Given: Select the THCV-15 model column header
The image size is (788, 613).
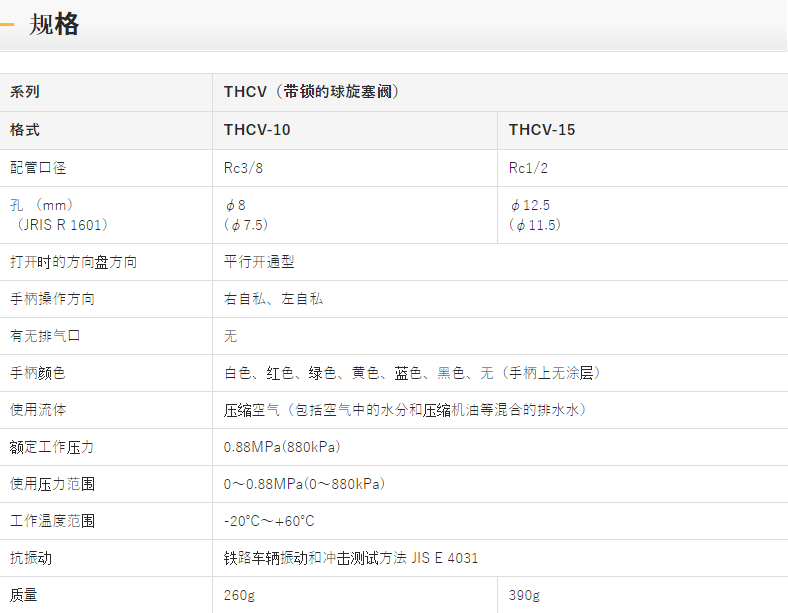Looking at the screenshot, I should (x=542, y=130).
